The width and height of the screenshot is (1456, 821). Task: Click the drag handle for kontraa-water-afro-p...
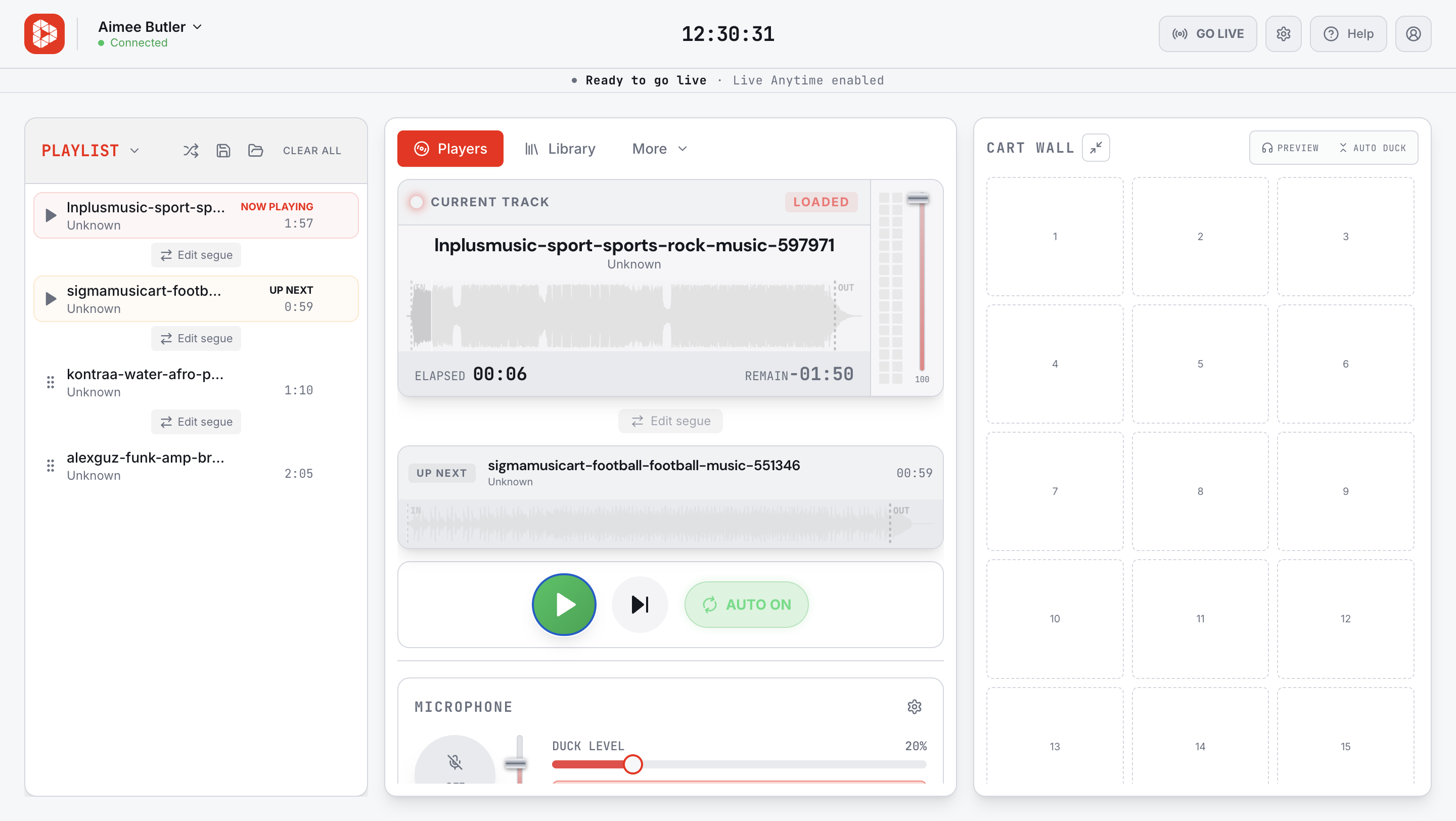pos(51,383)
